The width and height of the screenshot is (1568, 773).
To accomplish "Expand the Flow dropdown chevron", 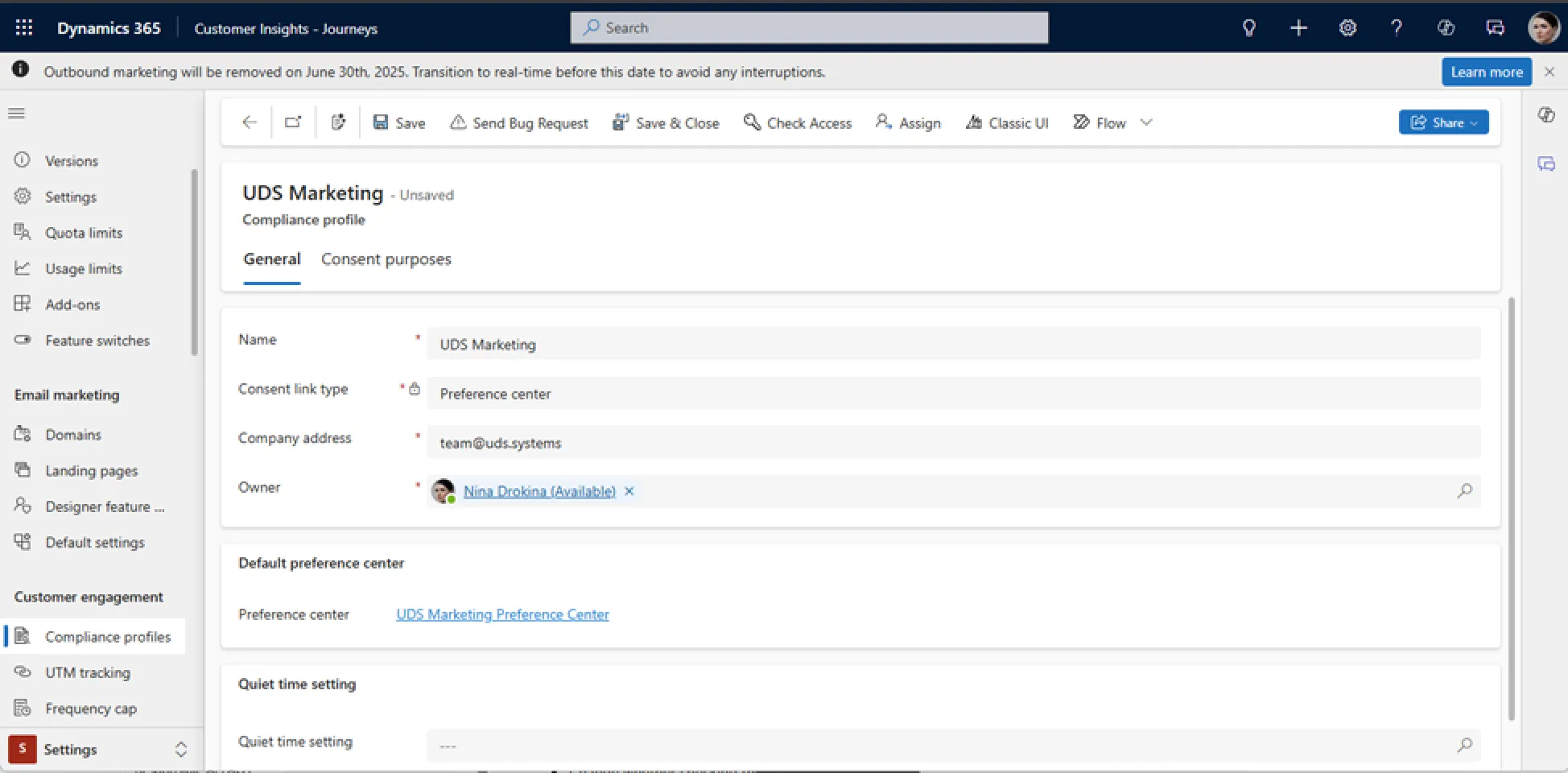I will click(1147, 122).
